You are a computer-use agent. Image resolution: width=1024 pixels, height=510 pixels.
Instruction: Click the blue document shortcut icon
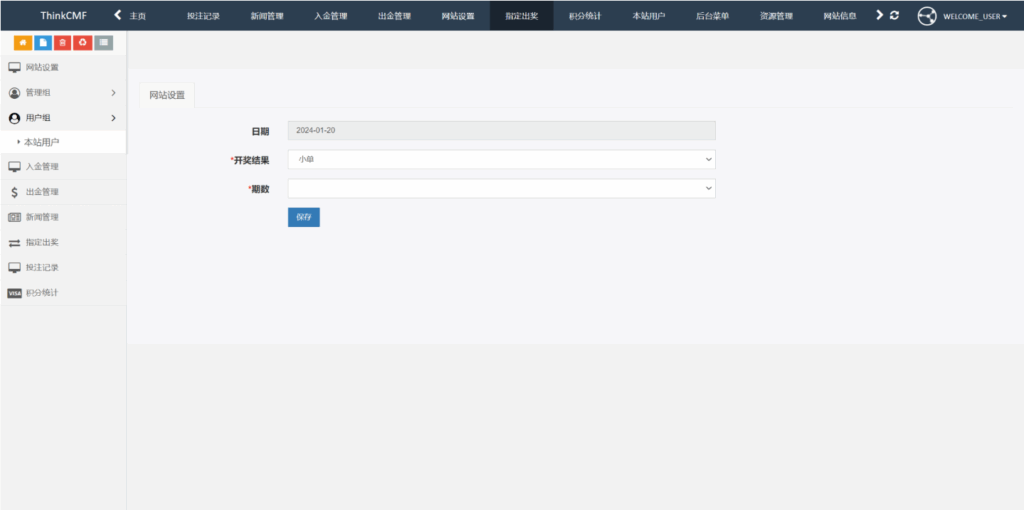(43, 42)
